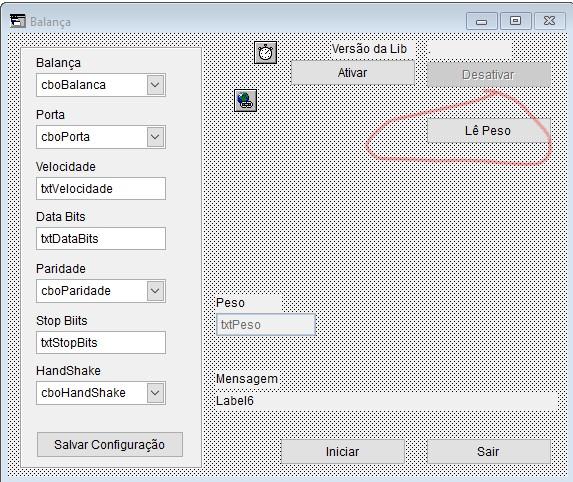Click the Iniciar button

click(x=343, y=451)
